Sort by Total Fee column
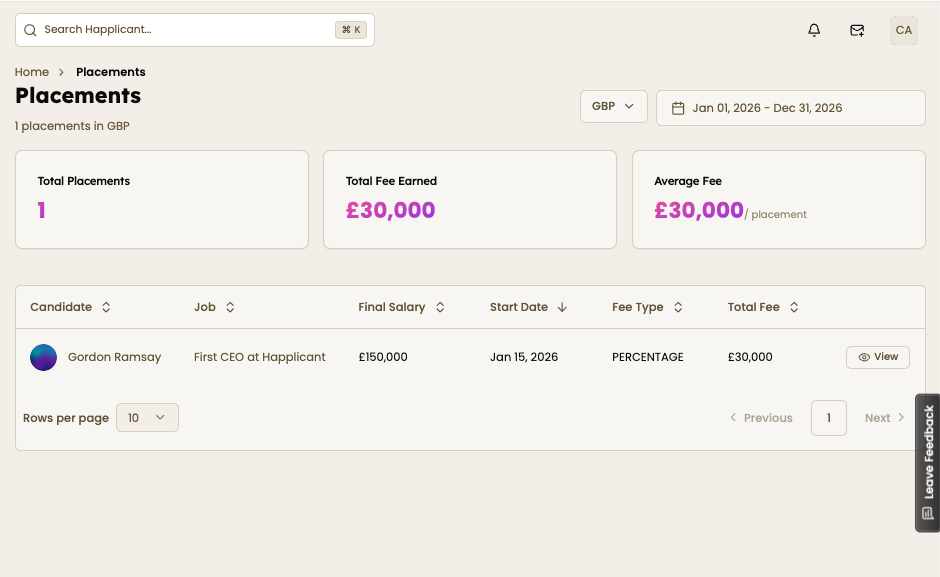Image resolution: width=940 pixels, height=577 pixels. [x=794, y=307]
